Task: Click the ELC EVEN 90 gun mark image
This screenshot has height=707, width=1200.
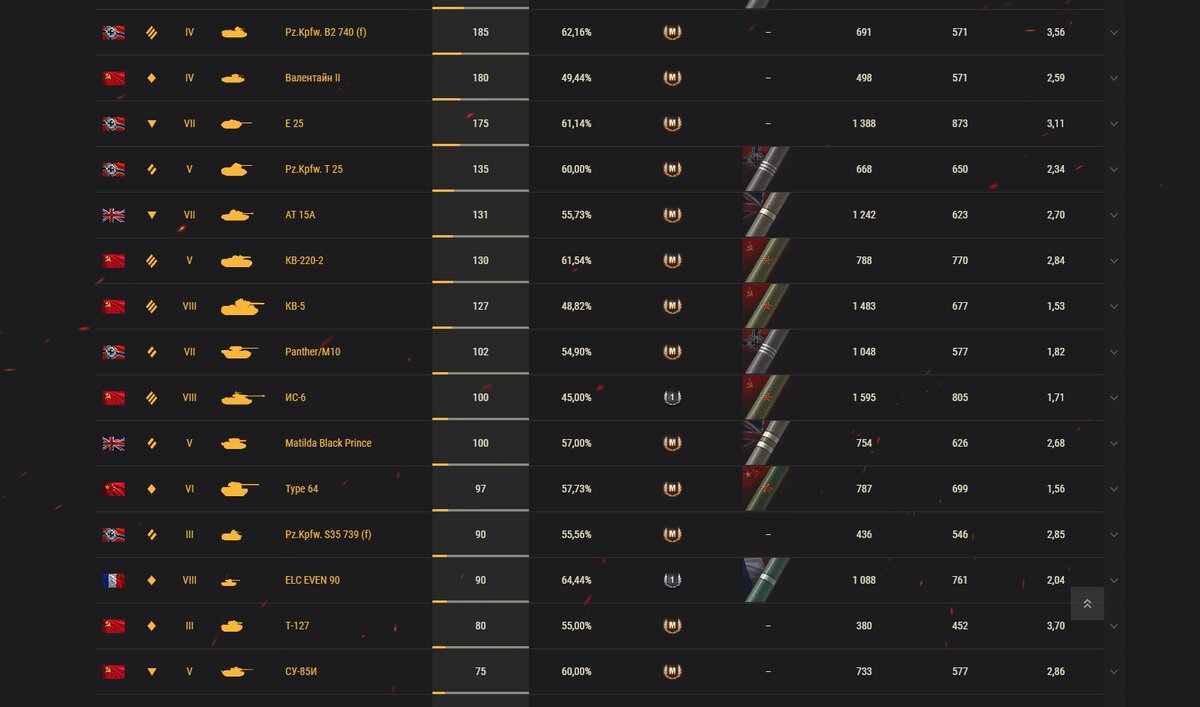Action: coord(766,580)
